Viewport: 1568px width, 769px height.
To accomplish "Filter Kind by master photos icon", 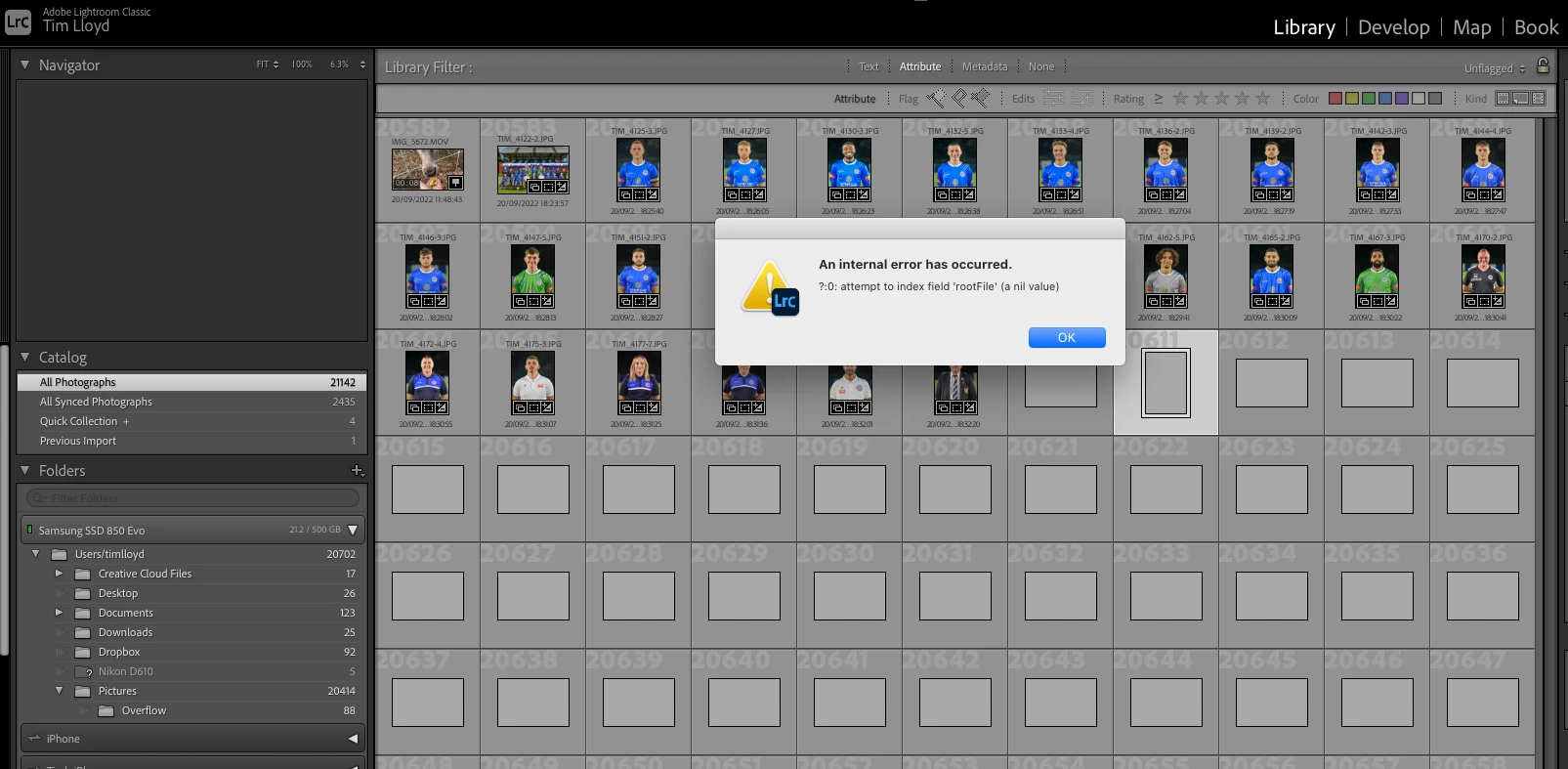I will click(x=1504, y=99).
